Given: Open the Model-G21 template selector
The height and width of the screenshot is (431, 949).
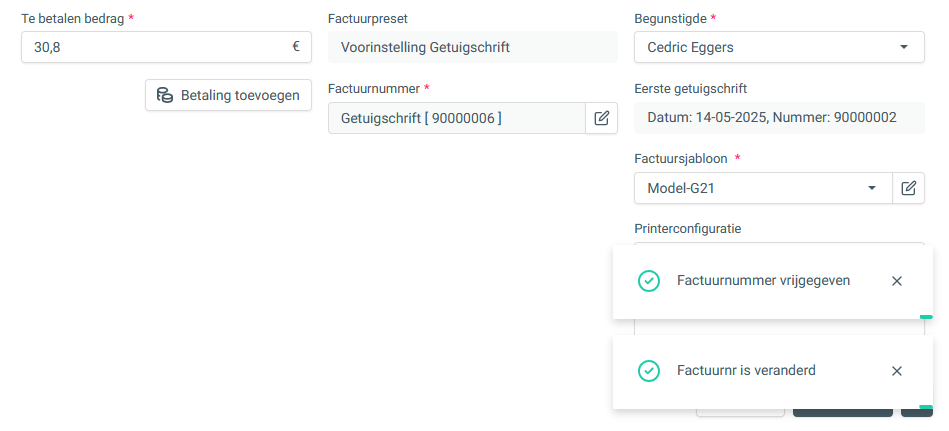Looking at the screenshot, I should click(763, 188).
